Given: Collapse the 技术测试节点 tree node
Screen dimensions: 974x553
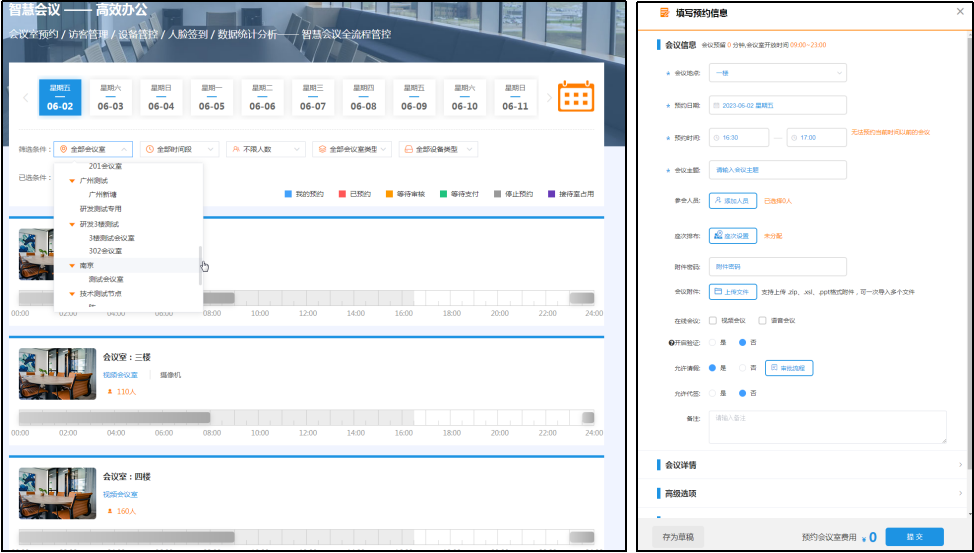Looking at the screenshot, I should click(x=72, y=293).
